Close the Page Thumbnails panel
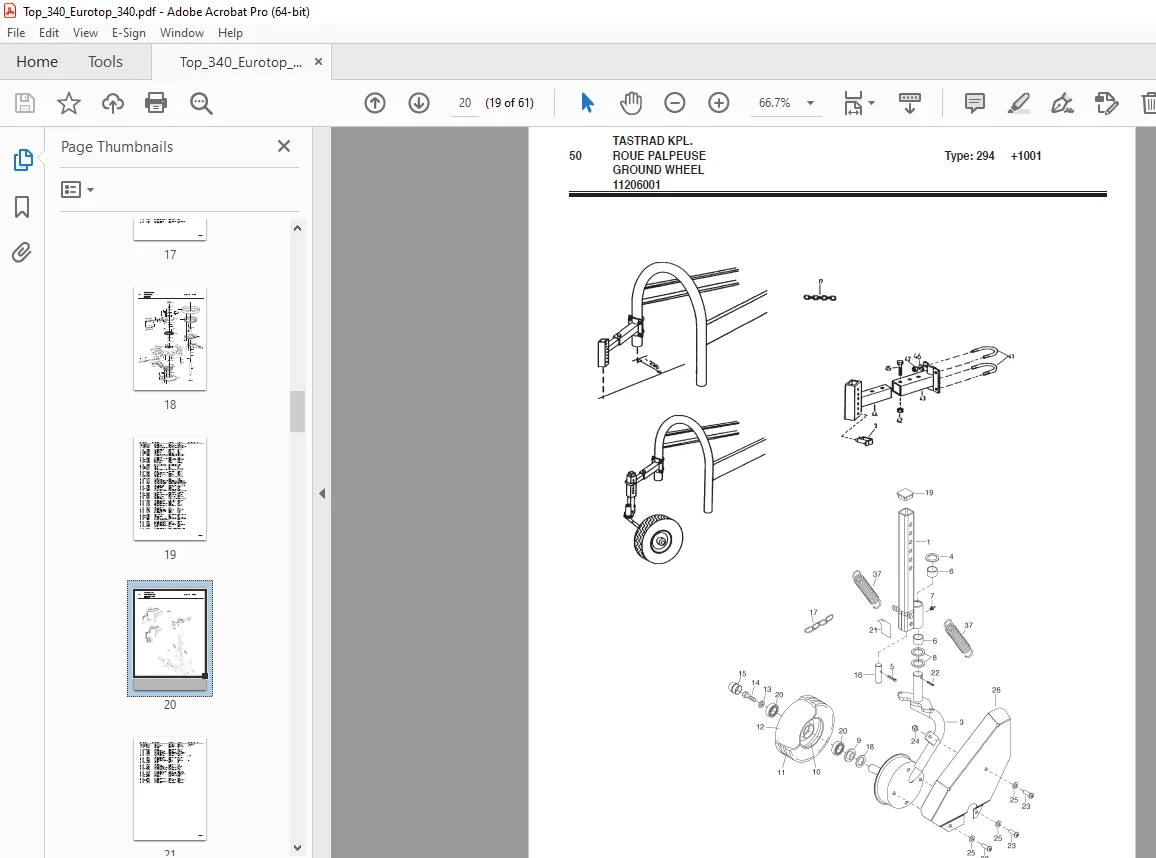The width and height of the screenshot is (1156, 858). point(284,146)
